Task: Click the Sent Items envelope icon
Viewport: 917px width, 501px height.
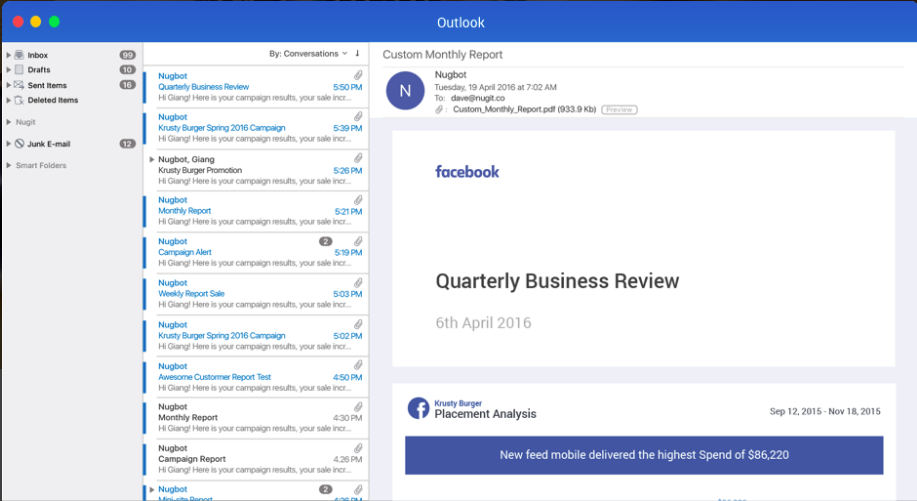Action: click(19, 85)
